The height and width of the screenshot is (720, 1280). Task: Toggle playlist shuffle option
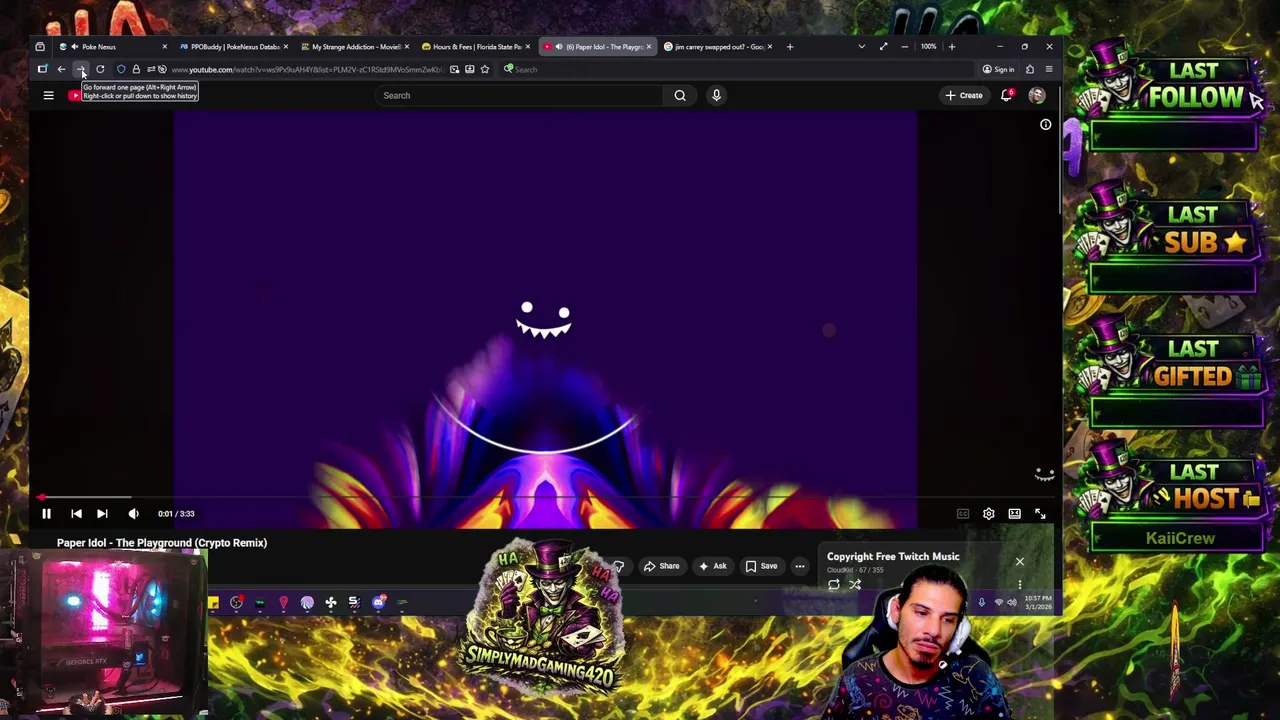coord(855,585)
